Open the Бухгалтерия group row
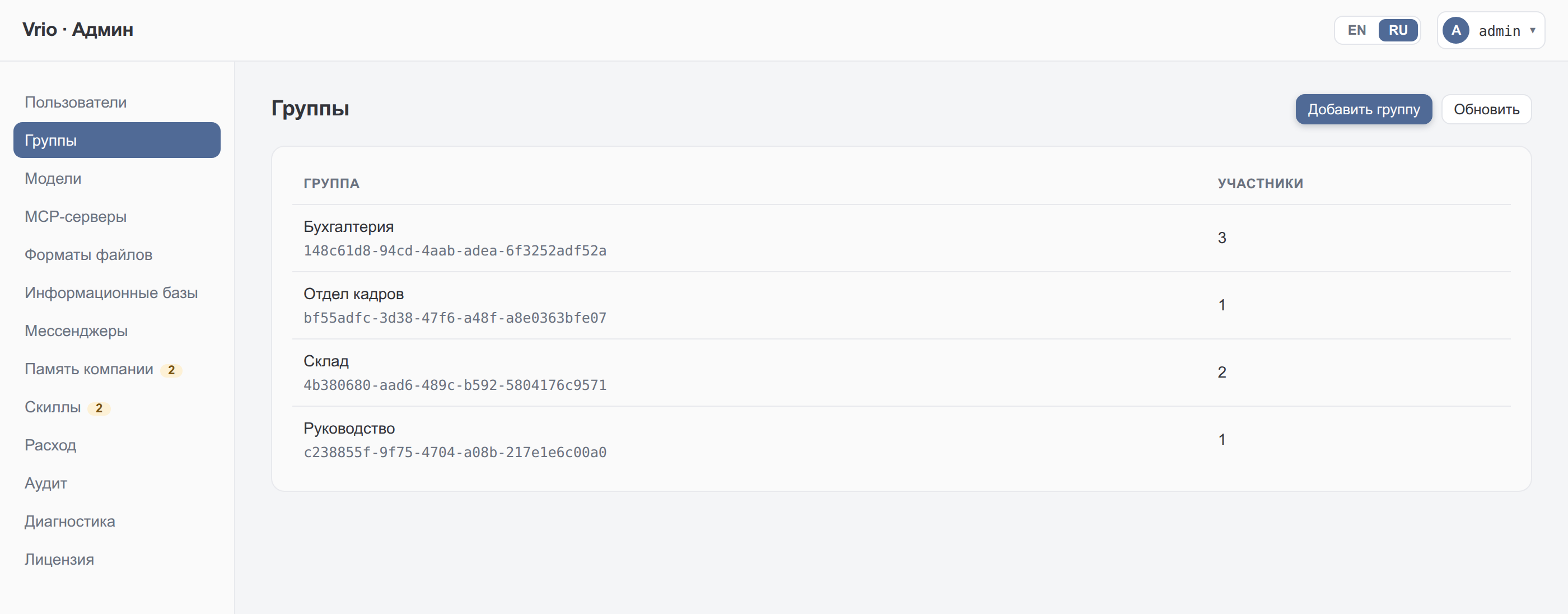The width and height of the screenshot is (1568, 614). click(901, 238)
